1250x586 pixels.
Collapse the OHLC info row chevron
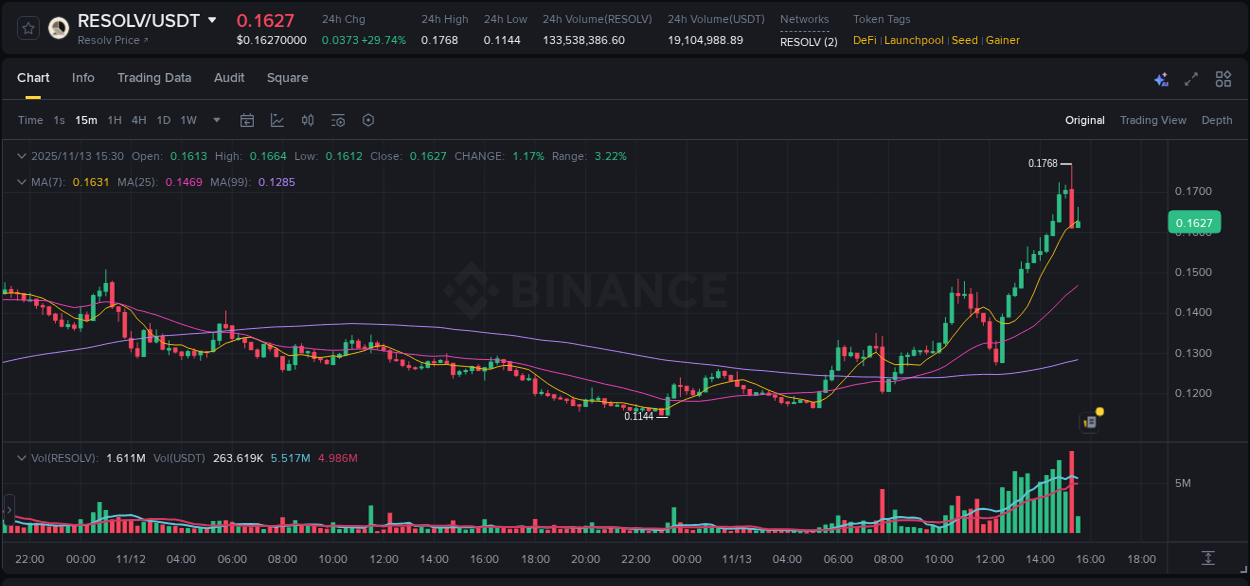coord(21,156)
